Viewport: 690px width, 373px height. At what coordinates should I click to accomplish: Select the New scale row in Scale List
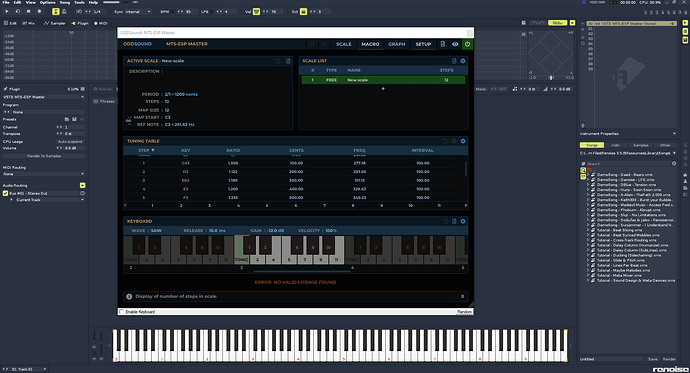(383, 80)
